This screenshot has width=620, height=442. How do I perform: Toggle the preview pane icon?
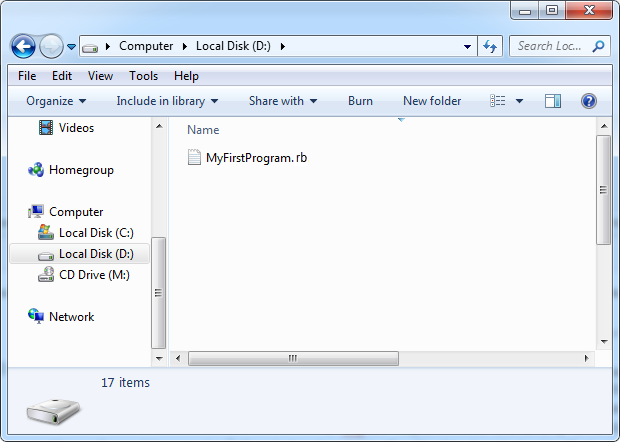point(553,101)
